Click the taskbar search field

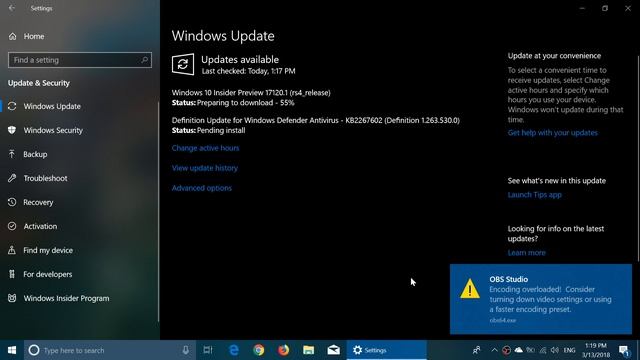pyautogui.click(x=109, y=350)
